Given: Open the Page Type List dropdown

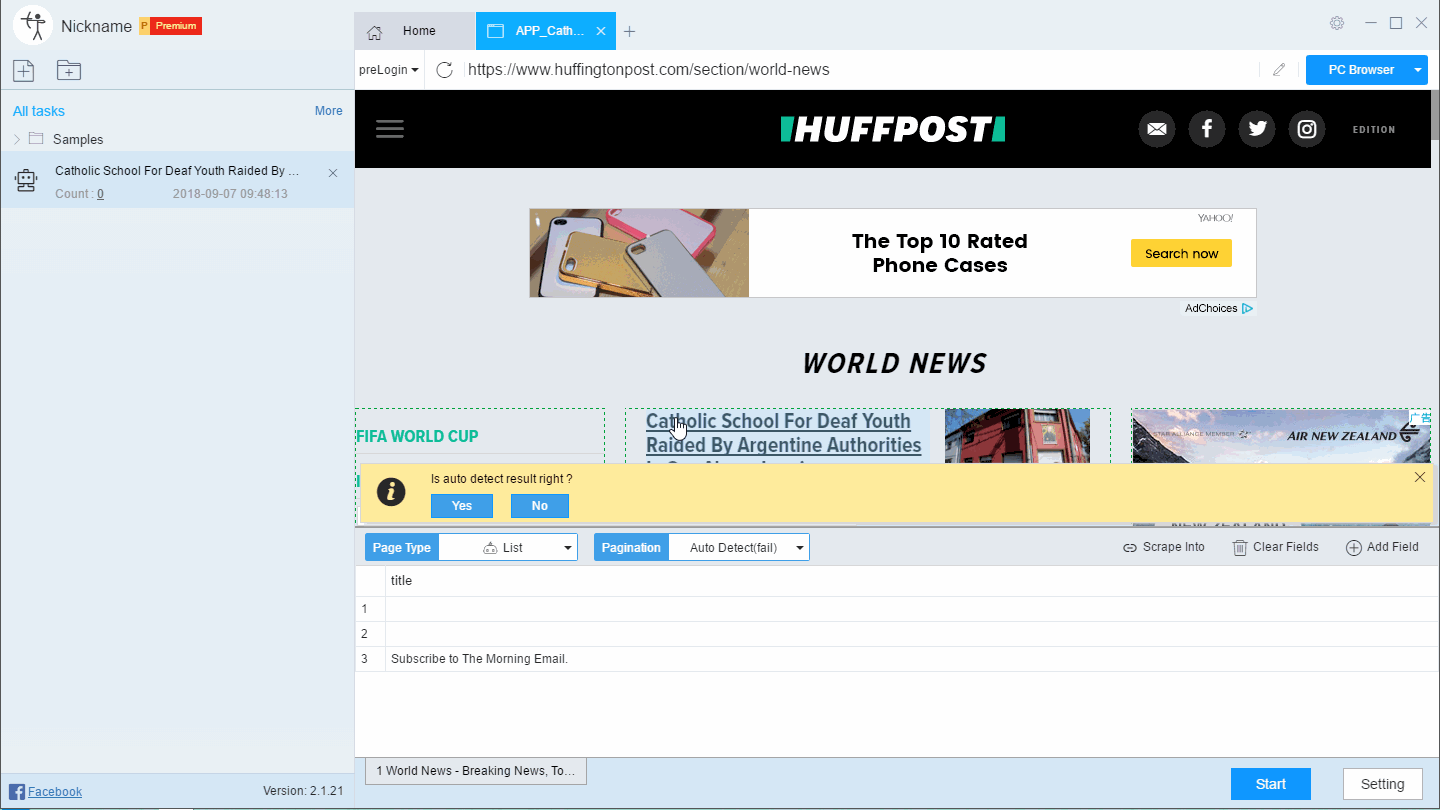Looking at the screenshot, I should (508, 547).
